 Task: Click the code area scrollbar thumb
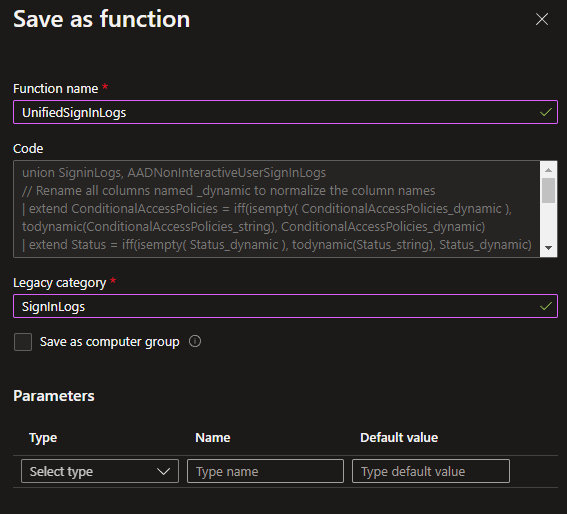pyautogui.click(x=548, y=191)
